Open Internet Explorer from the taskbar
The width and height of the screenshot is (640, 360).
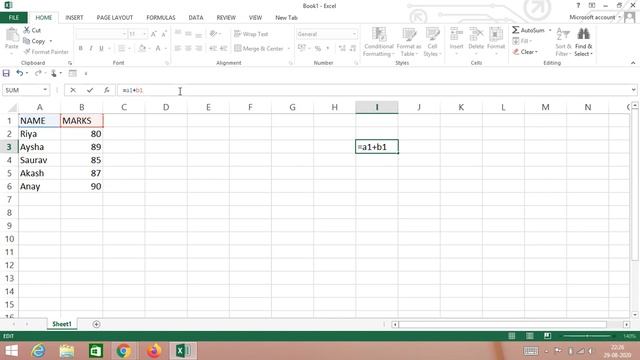38,351
